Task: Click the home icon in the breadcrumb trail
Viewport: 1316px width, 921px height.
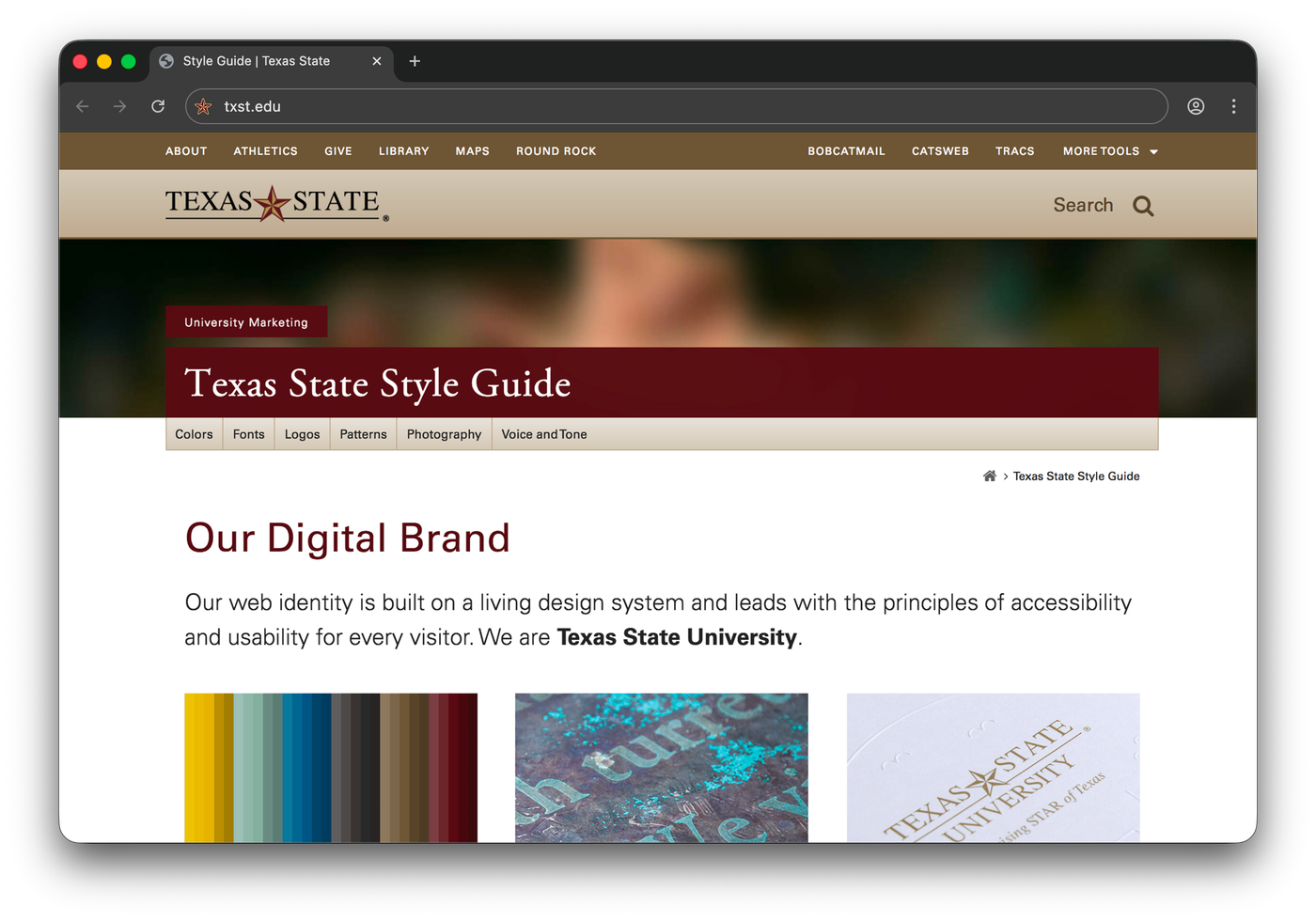Action: (x=989, y=476)
